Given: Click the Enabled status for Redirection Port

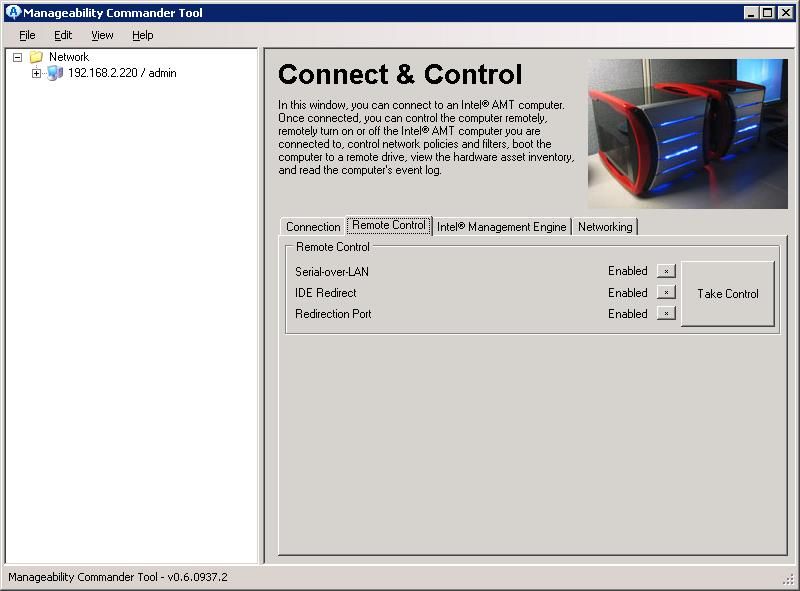Looking at the screenshot, I should pos(628,314).
